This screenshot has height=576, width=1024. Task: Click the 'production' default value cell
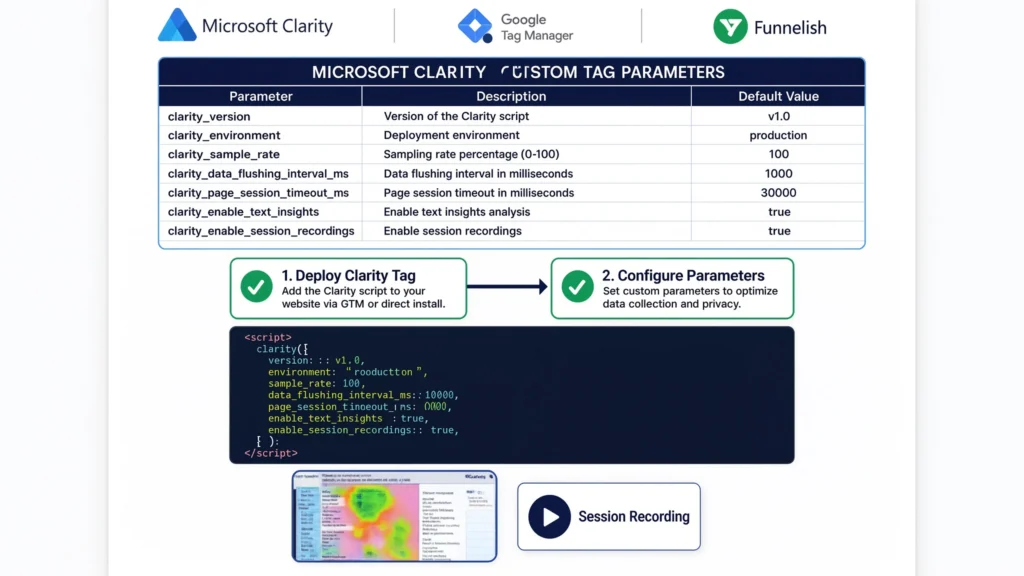(778, 135)
